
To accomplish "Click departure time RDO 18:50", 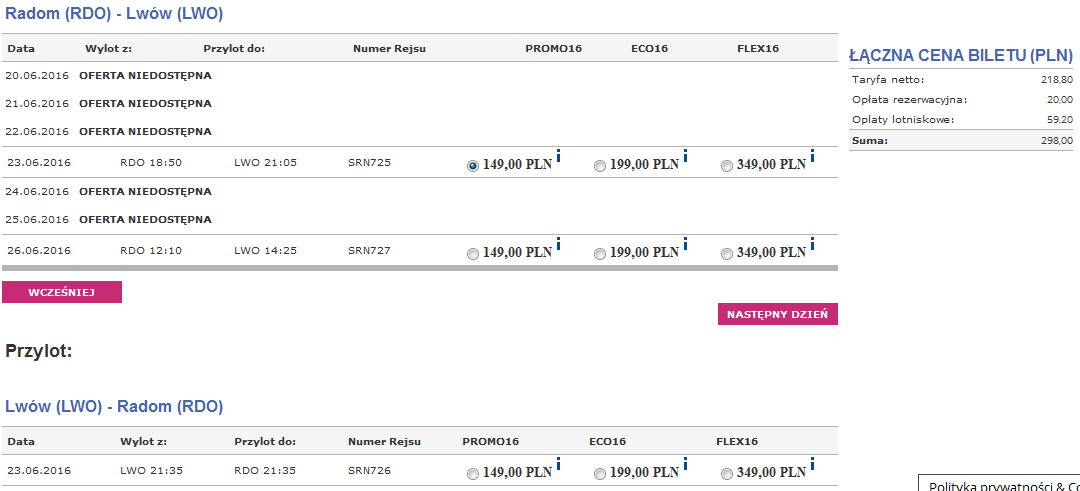I will [x=151, y=163].
